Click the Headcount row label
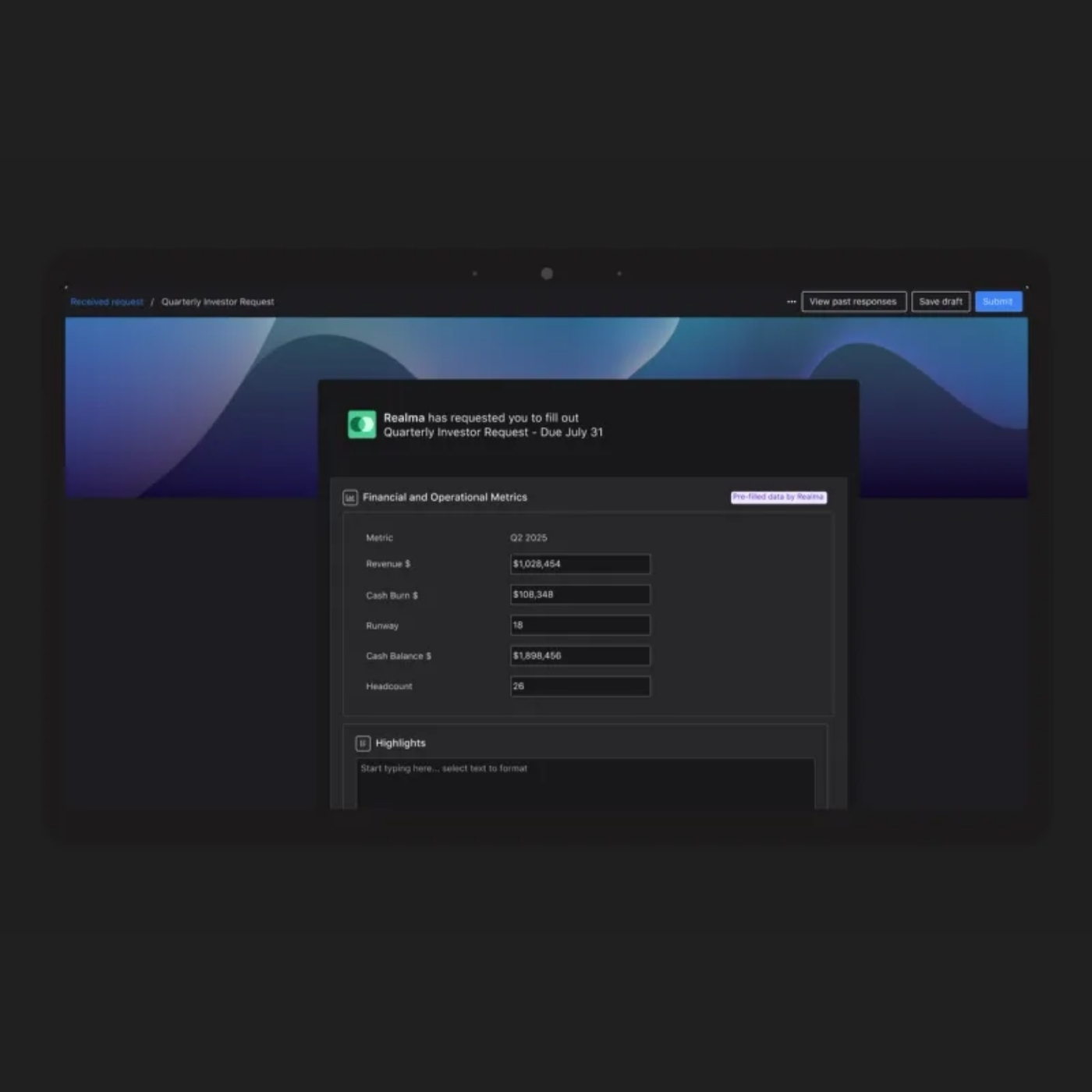 389,686
